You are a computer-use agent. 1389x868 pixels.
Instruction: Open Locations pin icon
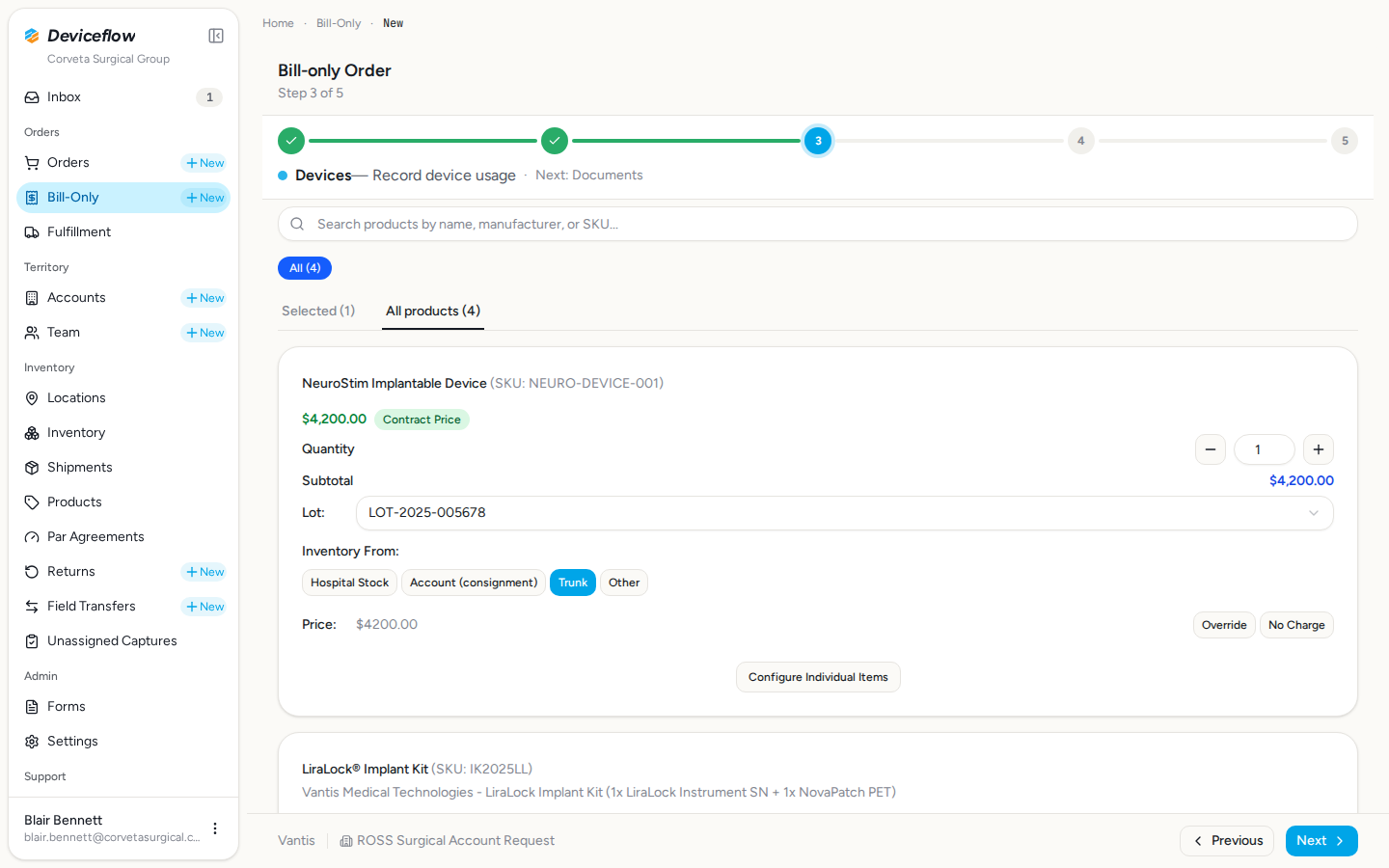[32, 398]
